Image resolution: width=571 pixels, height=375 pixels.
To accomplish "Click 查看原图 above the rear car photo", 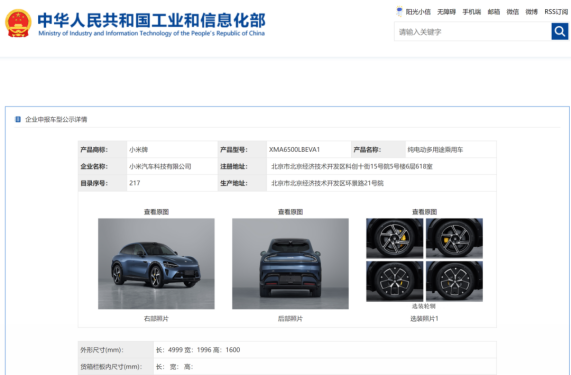I will [x=290, y=212].
